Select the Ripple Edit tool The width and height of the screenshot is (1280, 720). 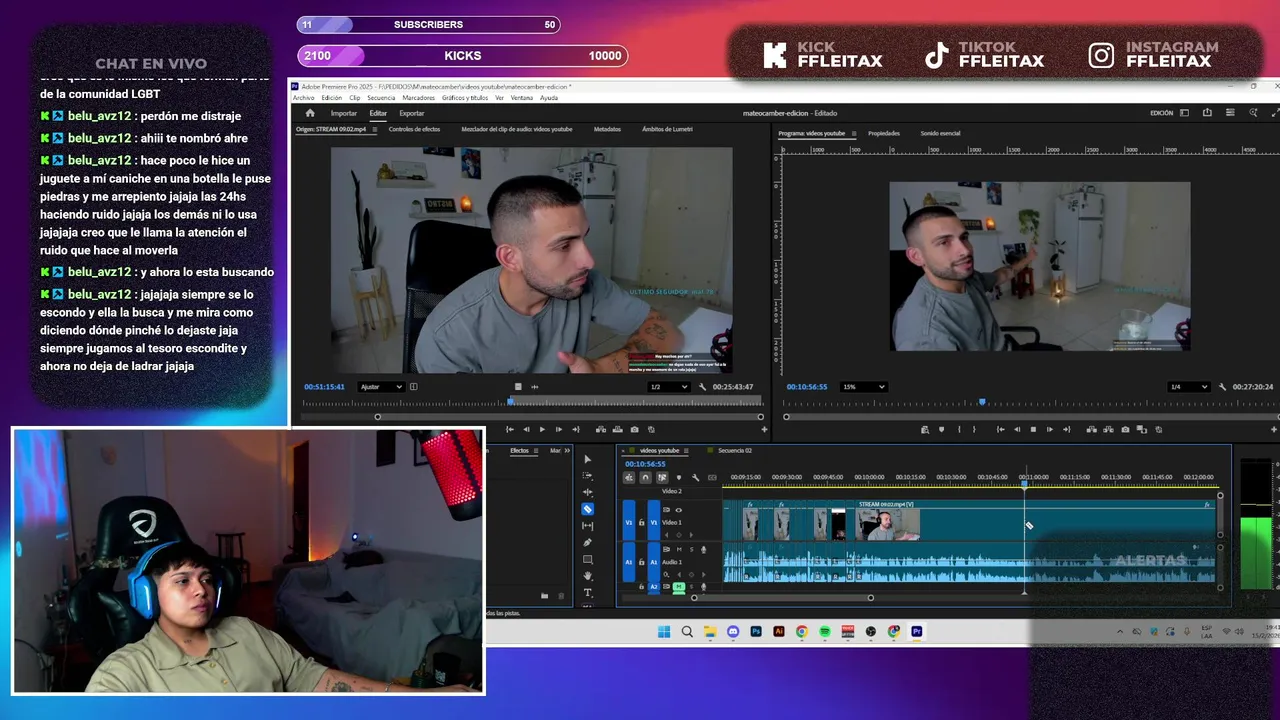[x=588, y=492]
